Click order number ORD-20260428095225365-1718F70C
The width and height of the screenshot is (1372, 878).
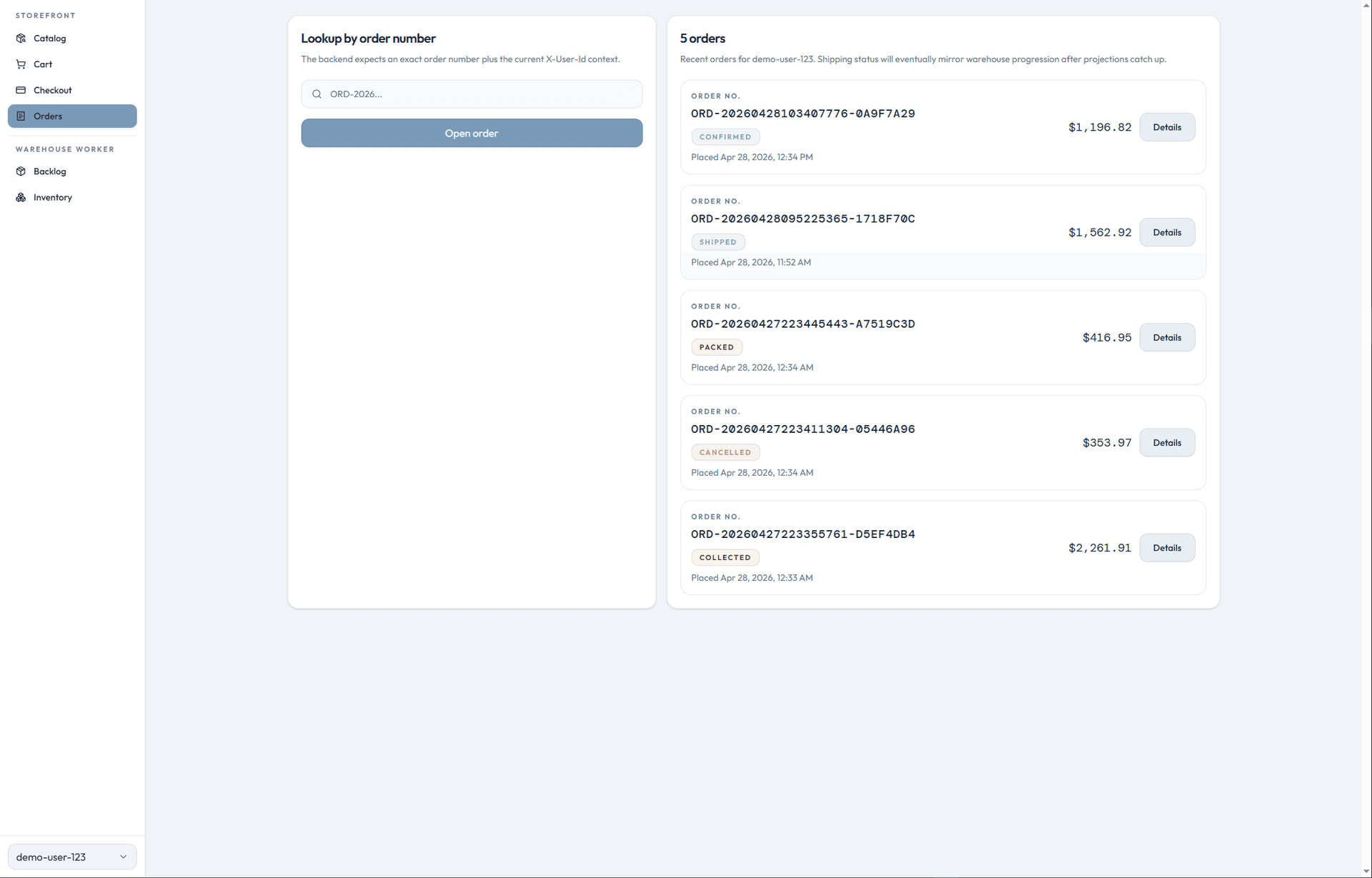[803, 219]
